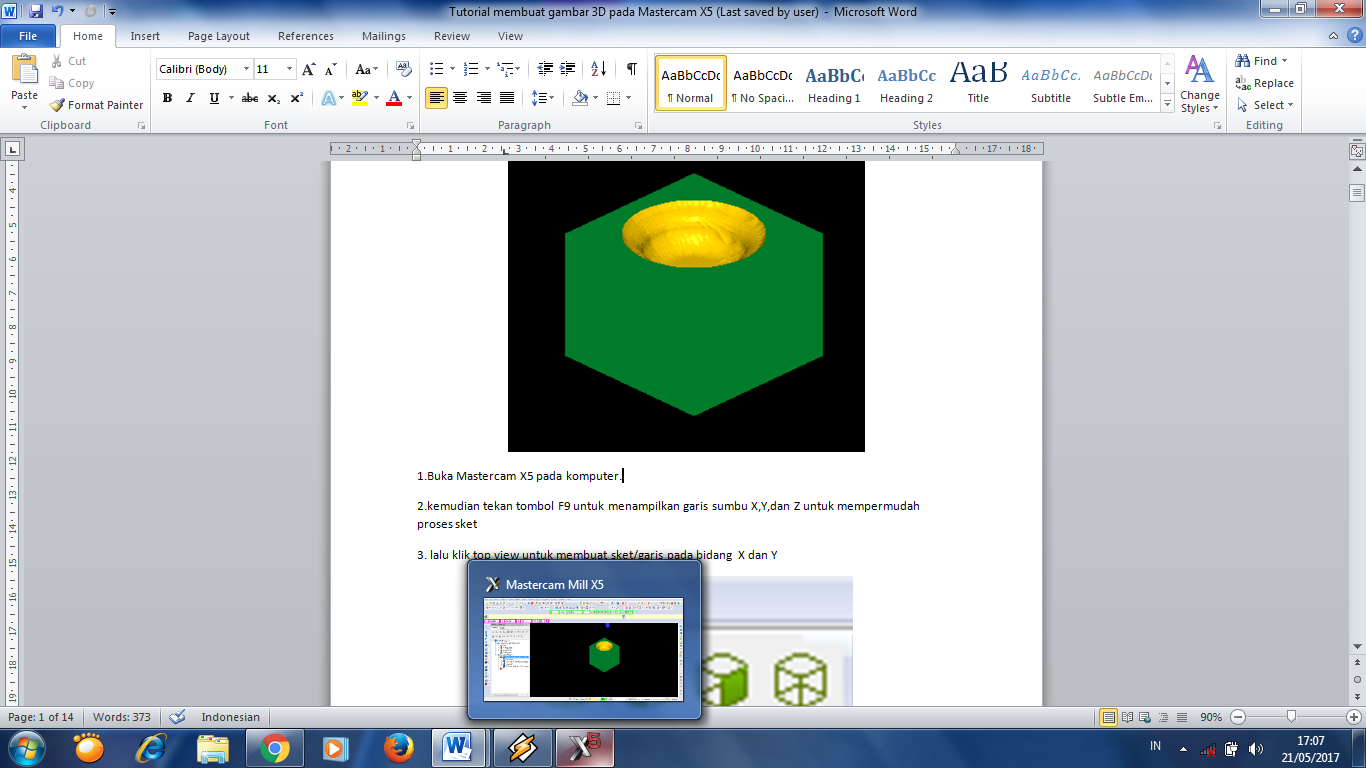Activate Format Painter
Screen dimensions: 1366x768
click(96, 105)
